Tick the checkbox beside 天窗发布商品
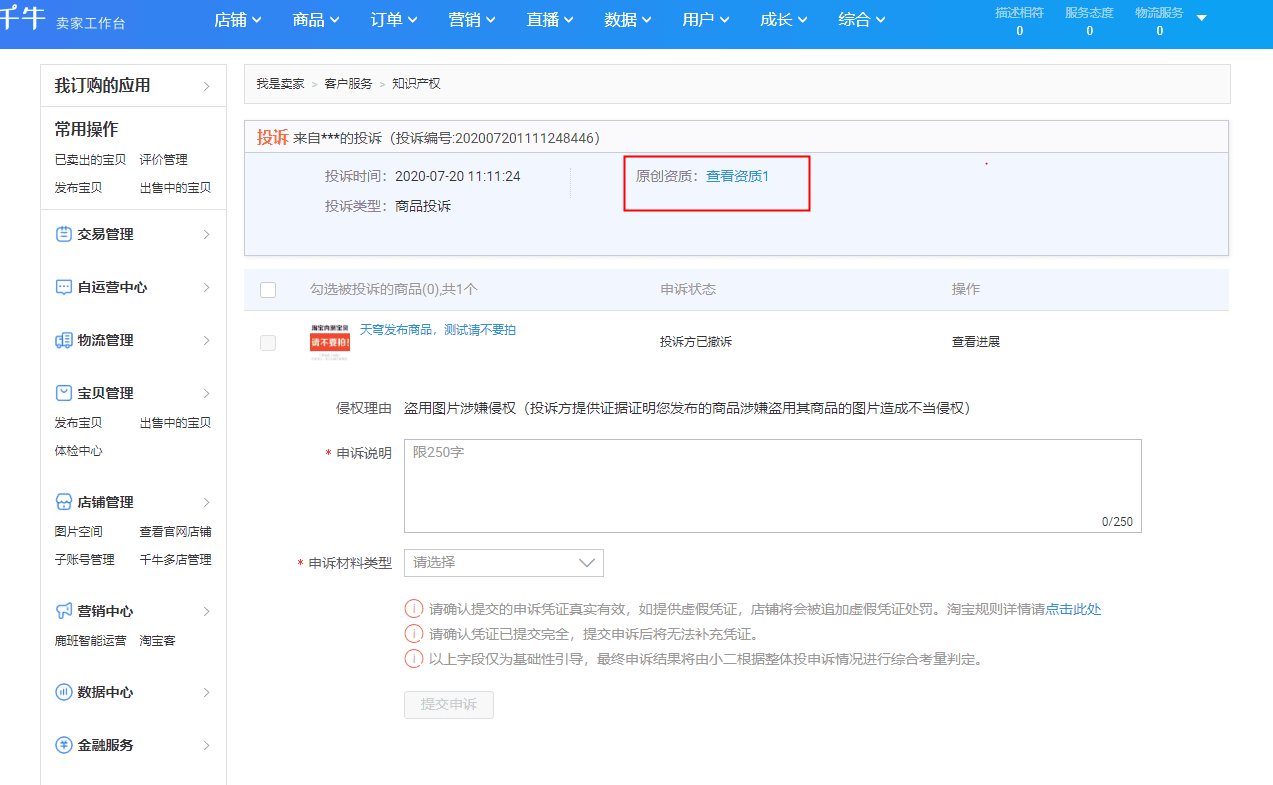Viewport: 1273px width, 785px height. (x=268, y=342)
